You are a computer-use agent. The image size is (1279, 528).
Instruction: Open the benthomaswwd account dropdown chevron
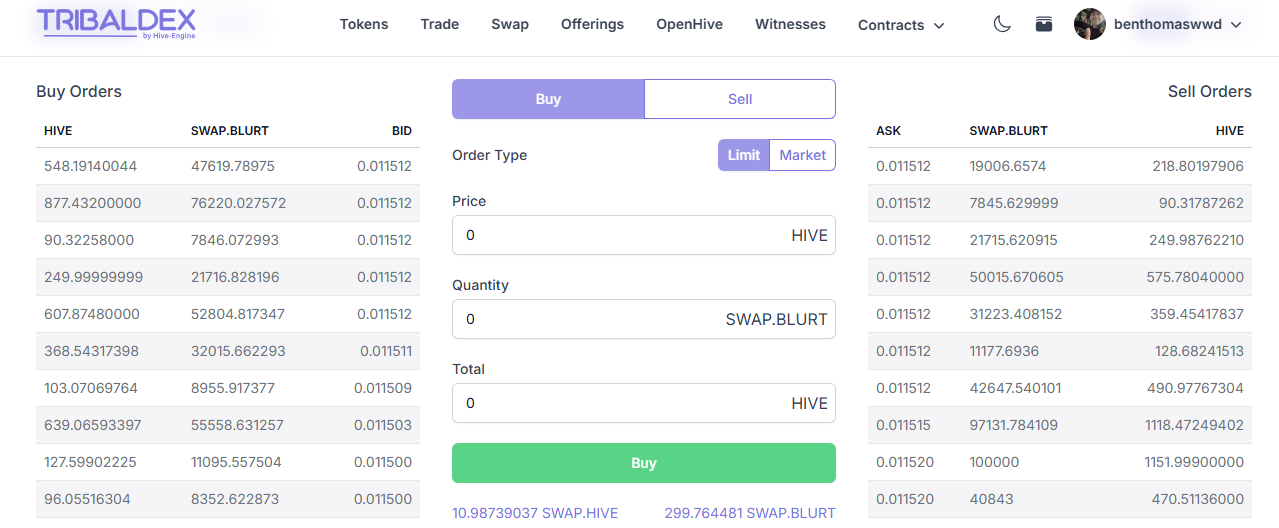(x=1237, y=25)
